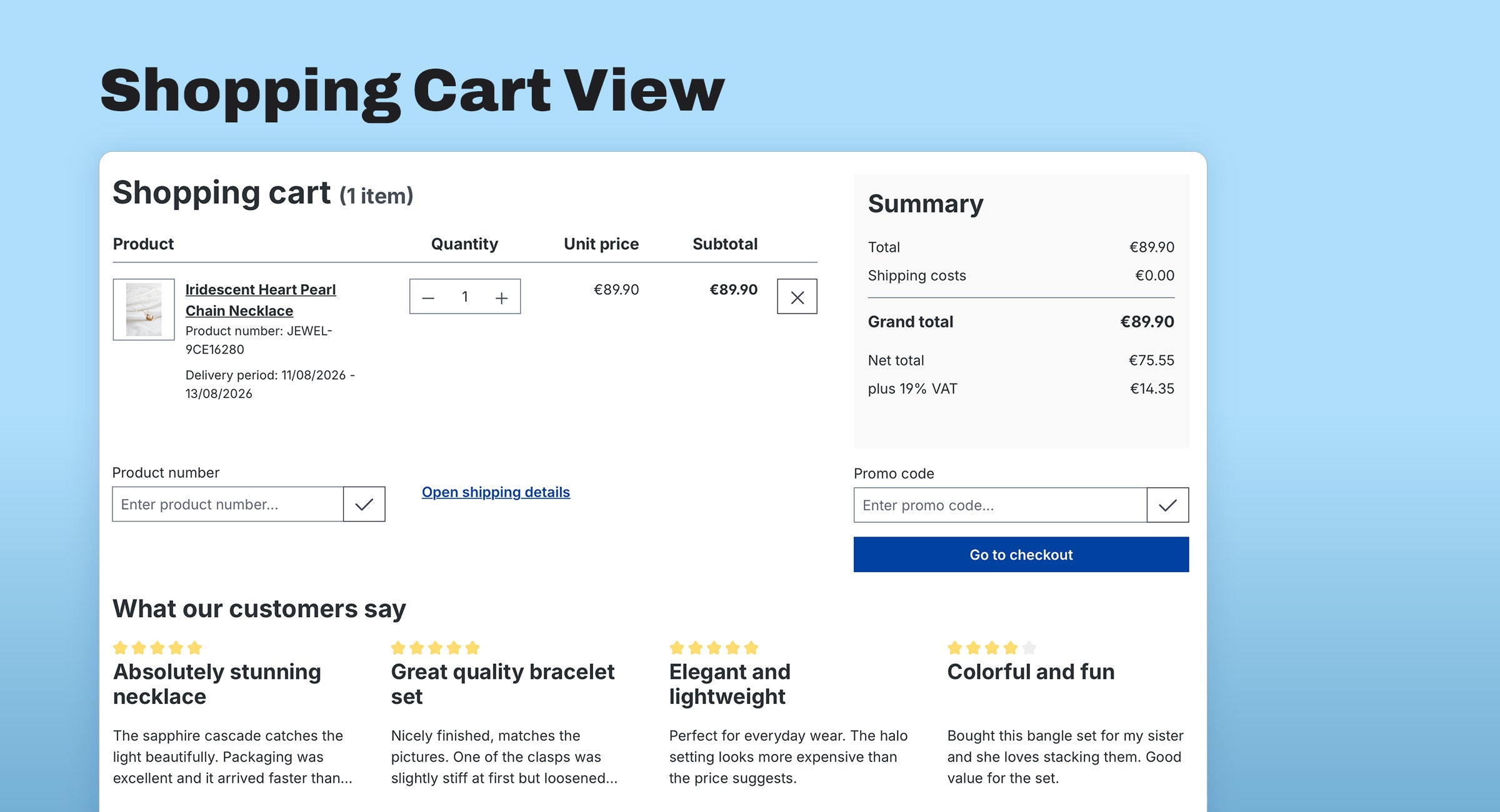Viewport: 1500px width, 812px height.
Task: Click the VAT amount €14.35
Action: (x=1152, y=389)
